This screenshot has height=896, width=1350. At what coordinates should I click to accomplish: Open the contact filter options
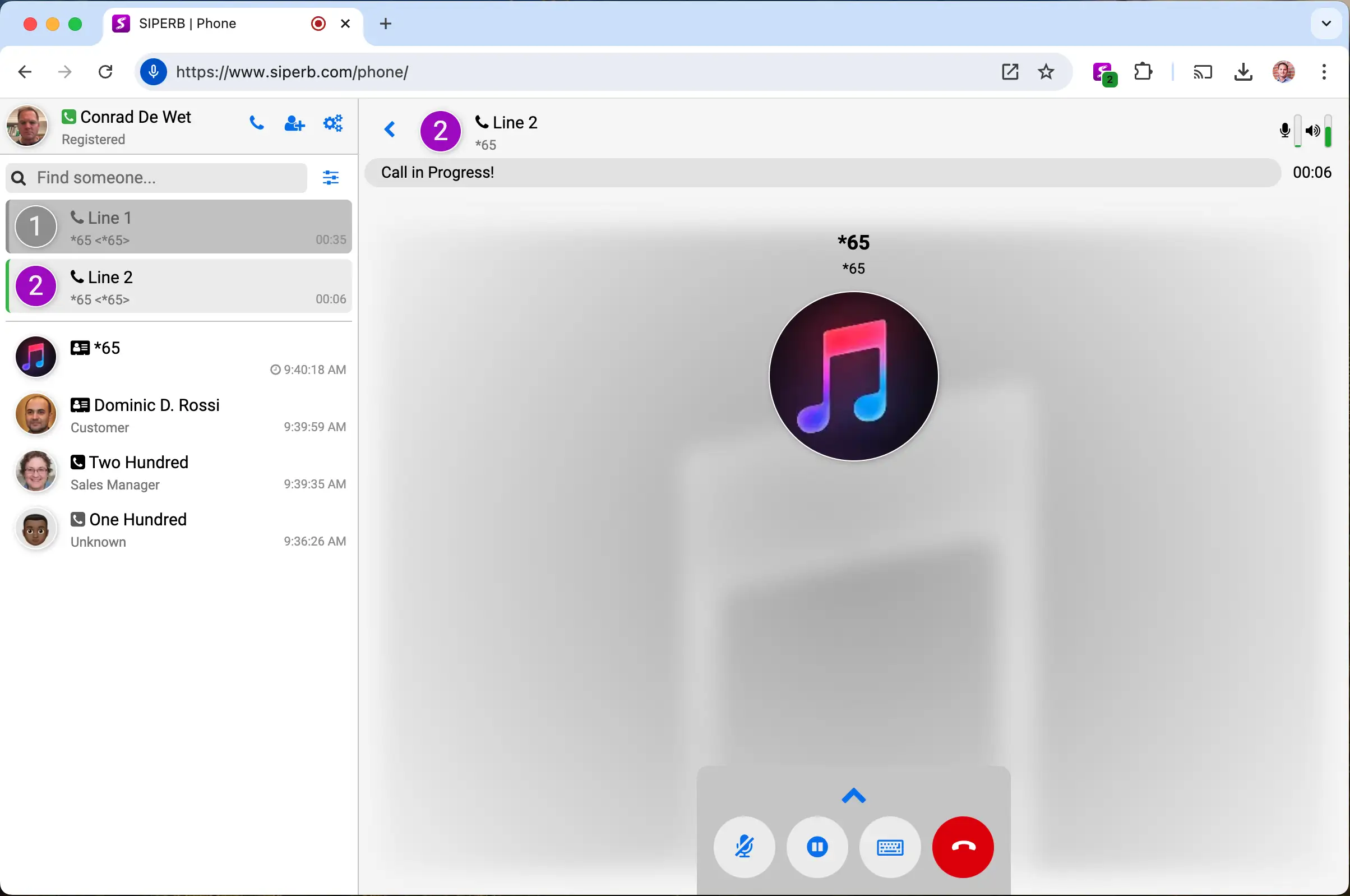[x=331, y=178]
